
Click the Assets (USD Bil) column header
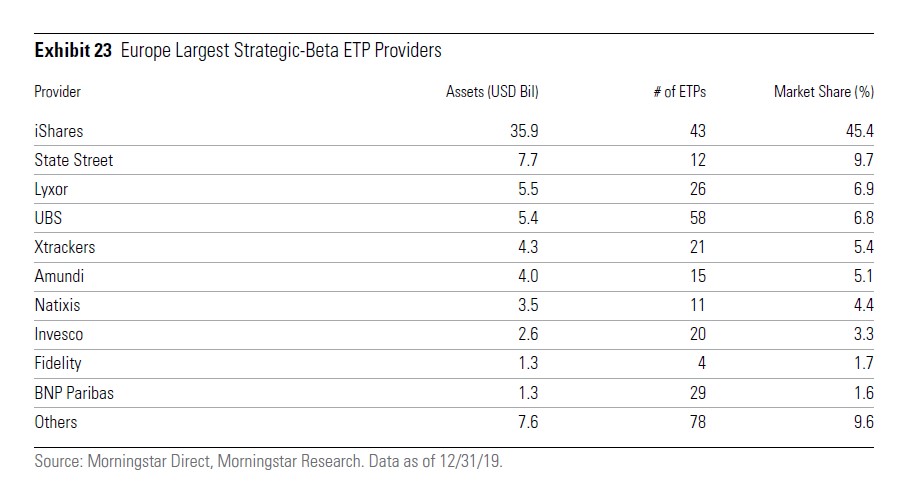pyautogui.click(x=492, y=92)
